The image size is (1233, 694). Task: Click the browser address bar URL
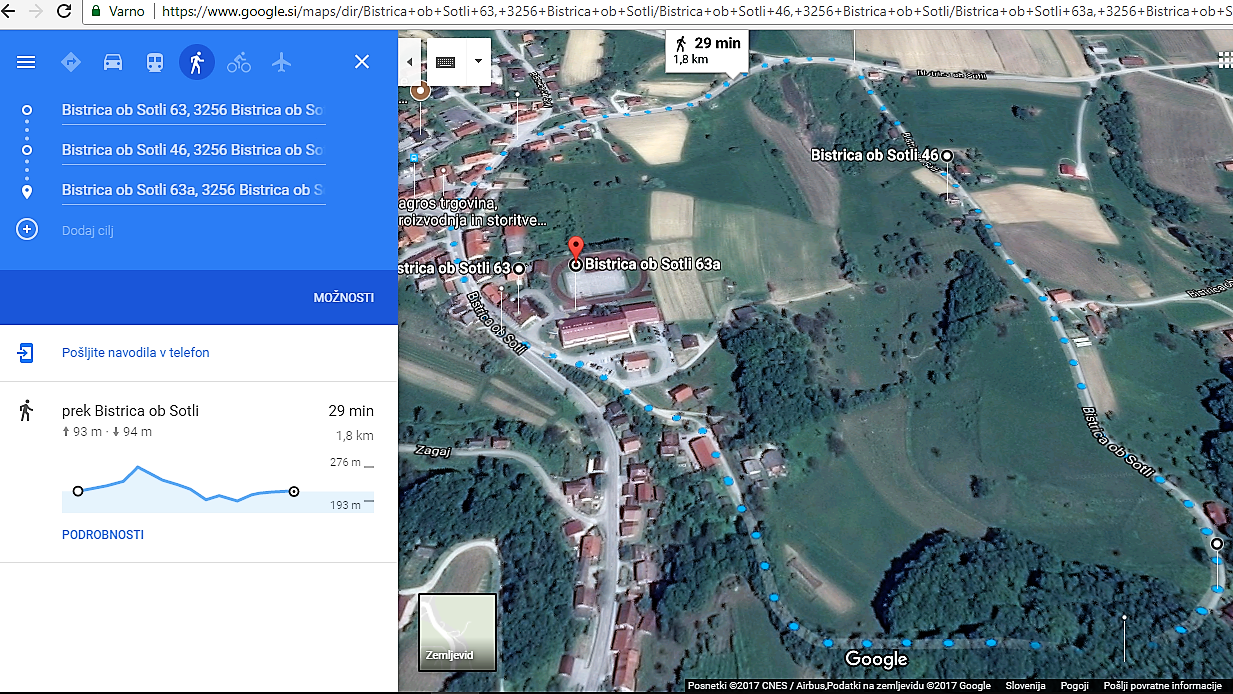click(696, 12)
